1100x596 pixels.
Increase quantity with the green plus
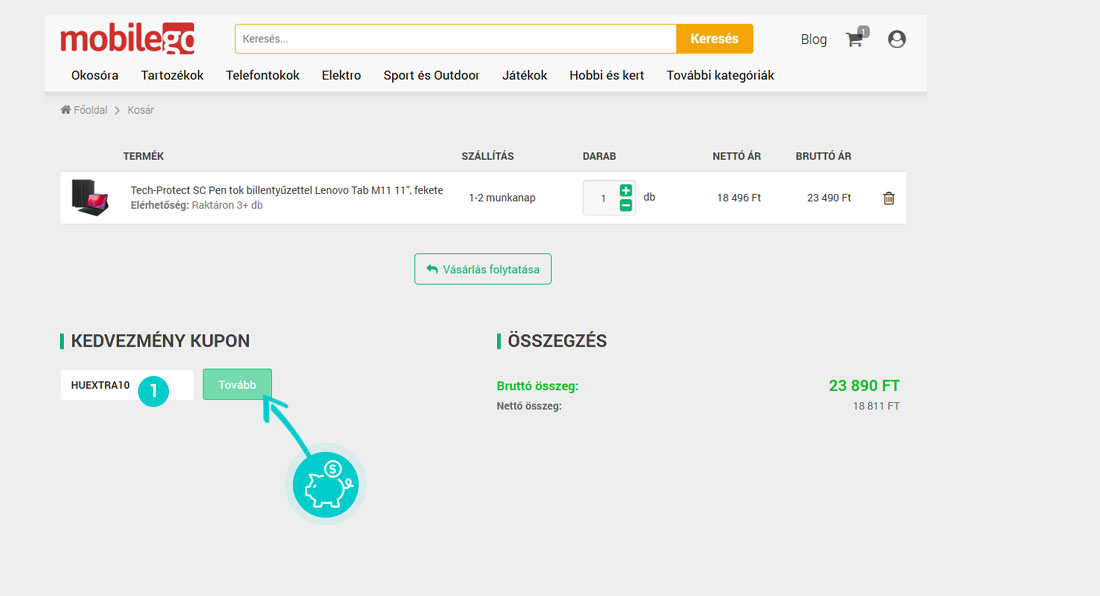[x=626, y=190]
